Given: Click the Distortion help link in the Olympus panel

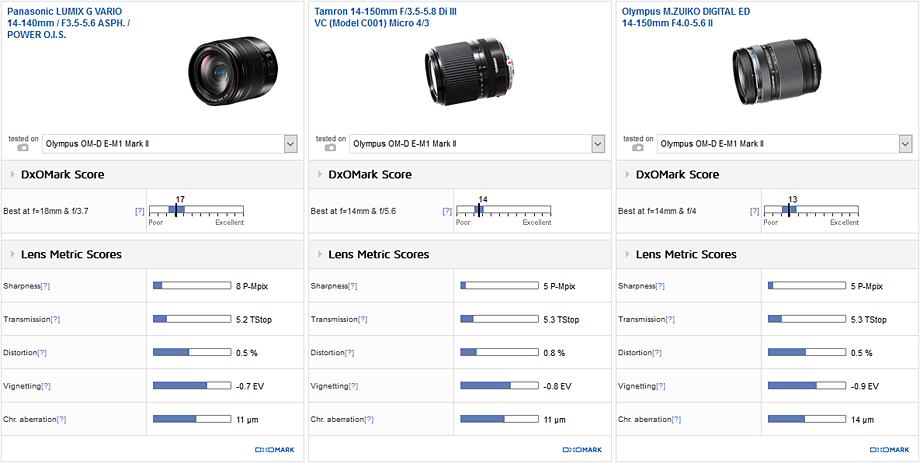Looking at the screenshot, I should (657, 353).
